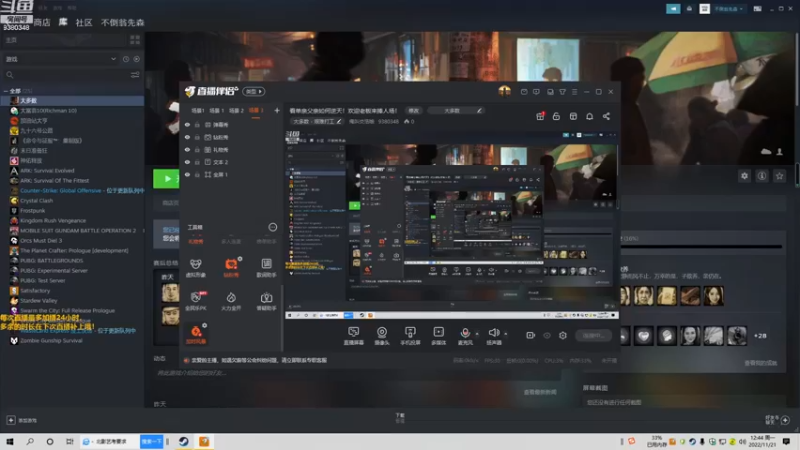Open Steam account name dropdown at top right
800x450 pixels.
[x=729, y=9]
